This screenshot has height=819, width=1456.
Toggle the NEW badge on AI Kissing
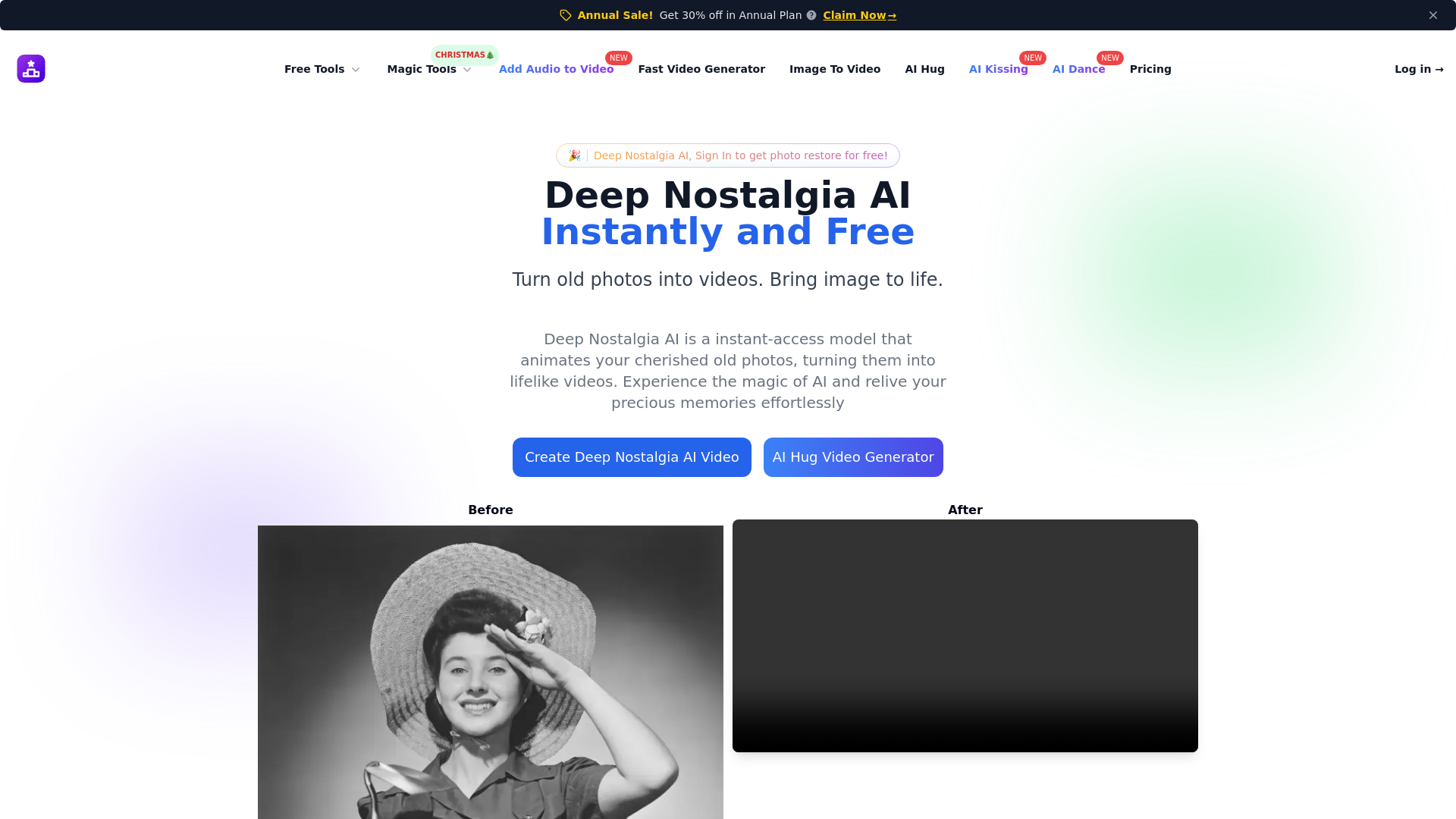pos(1033,57)
